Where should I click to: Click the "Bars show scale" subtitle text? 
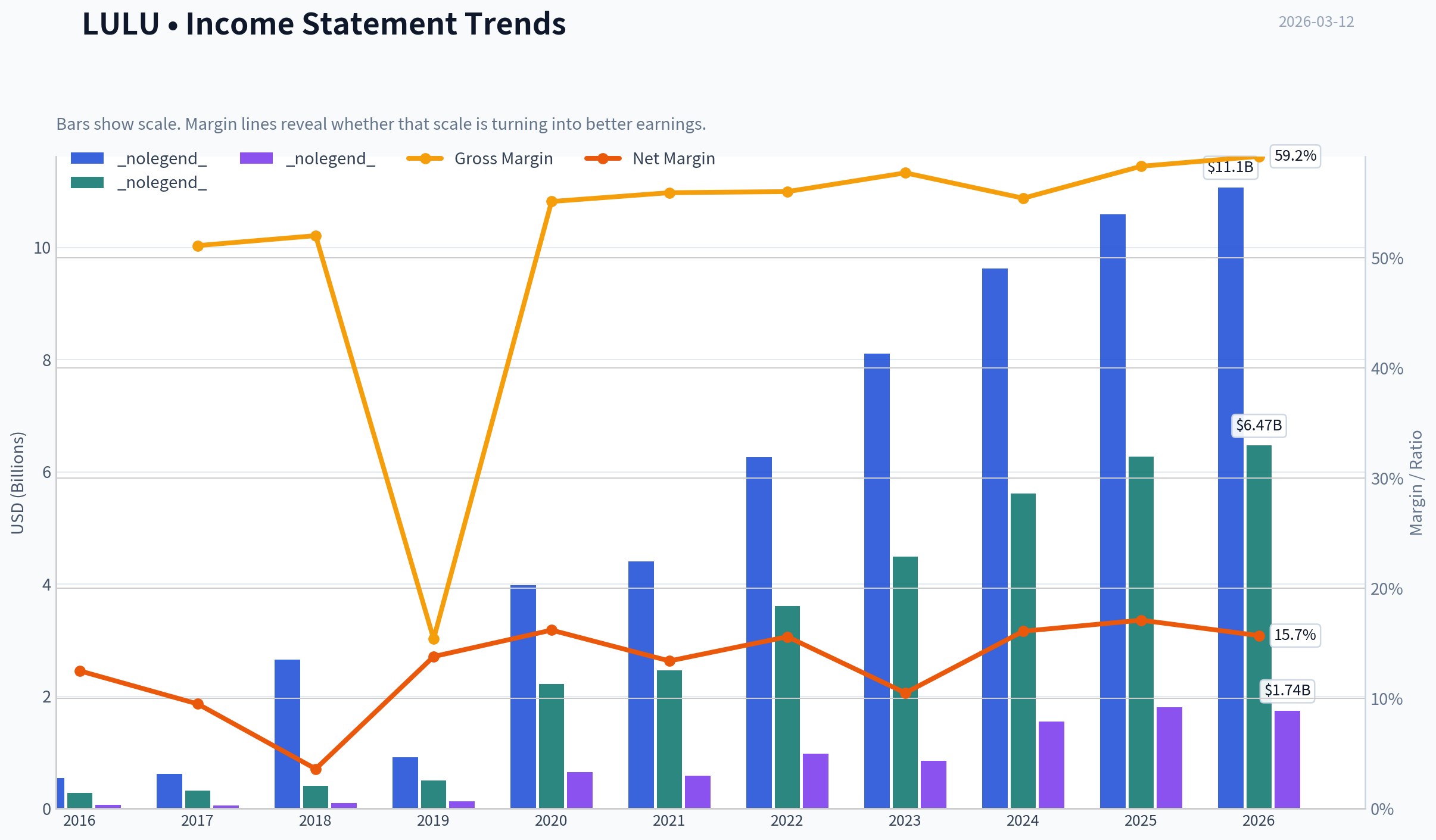(381, 124)
